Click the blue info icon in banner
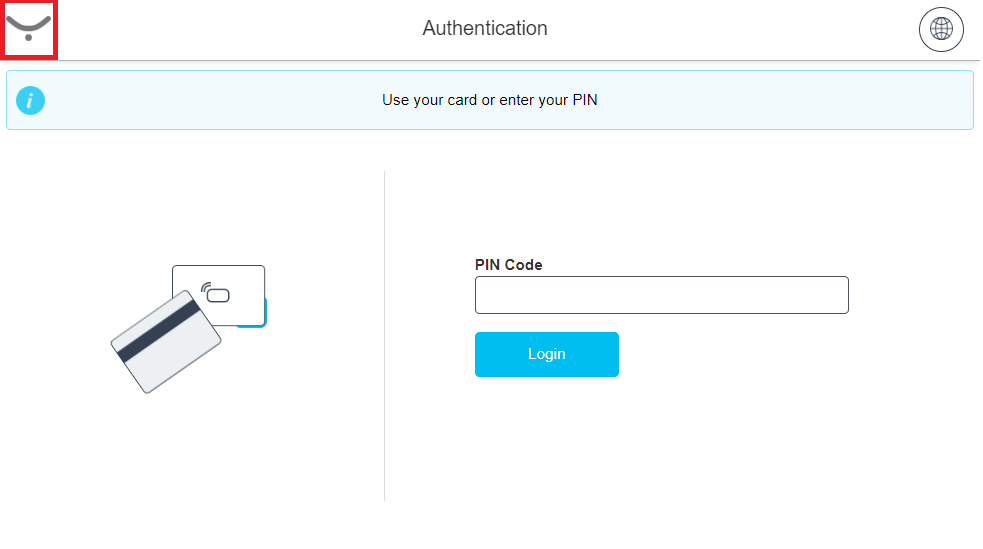Screen dimensions: 983x549 pyautogui.click(x=31, y=100)
